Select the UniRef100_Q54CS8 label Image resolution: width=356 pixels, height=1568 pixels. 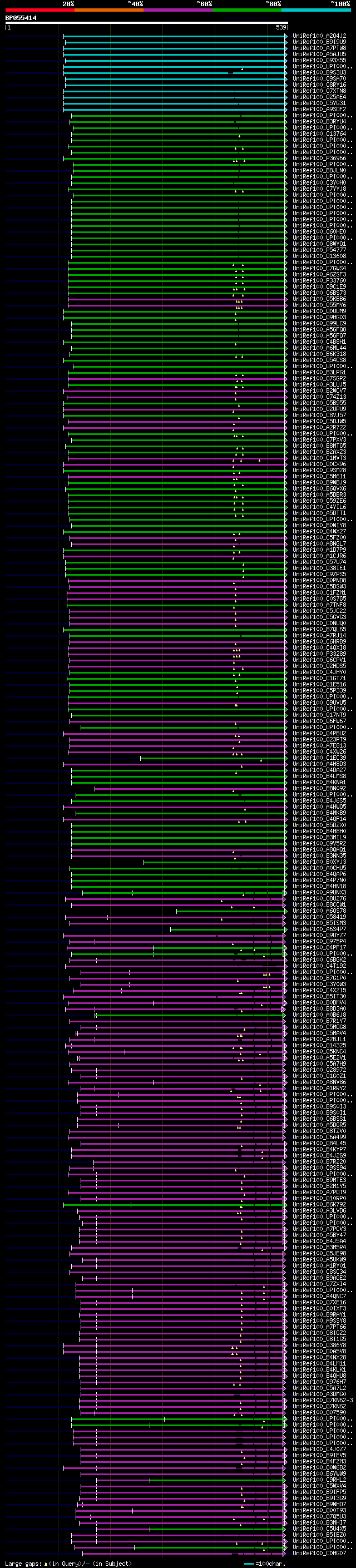(x=319, y=360)
